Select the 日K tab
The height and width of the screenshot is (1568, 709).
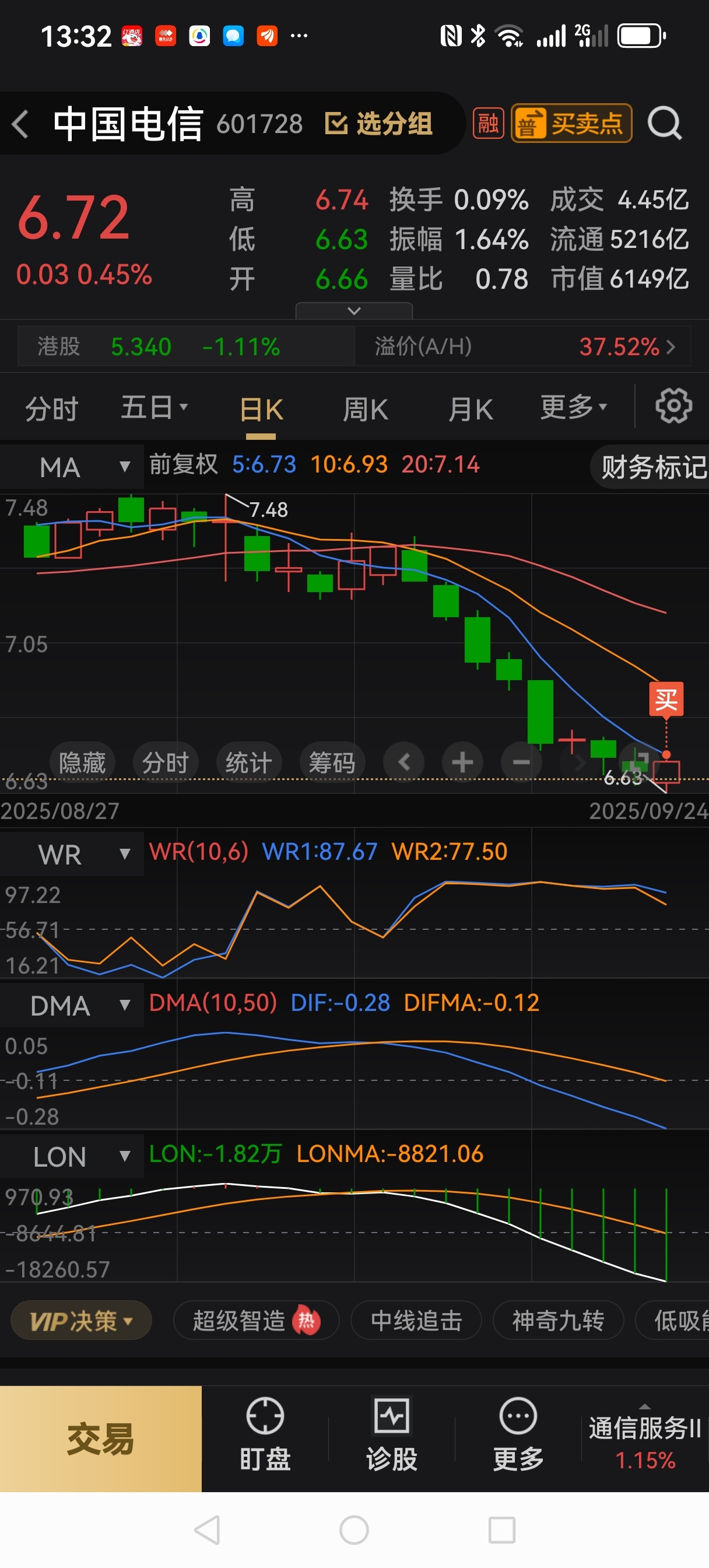pyautogui.click(x=261, y=409)
